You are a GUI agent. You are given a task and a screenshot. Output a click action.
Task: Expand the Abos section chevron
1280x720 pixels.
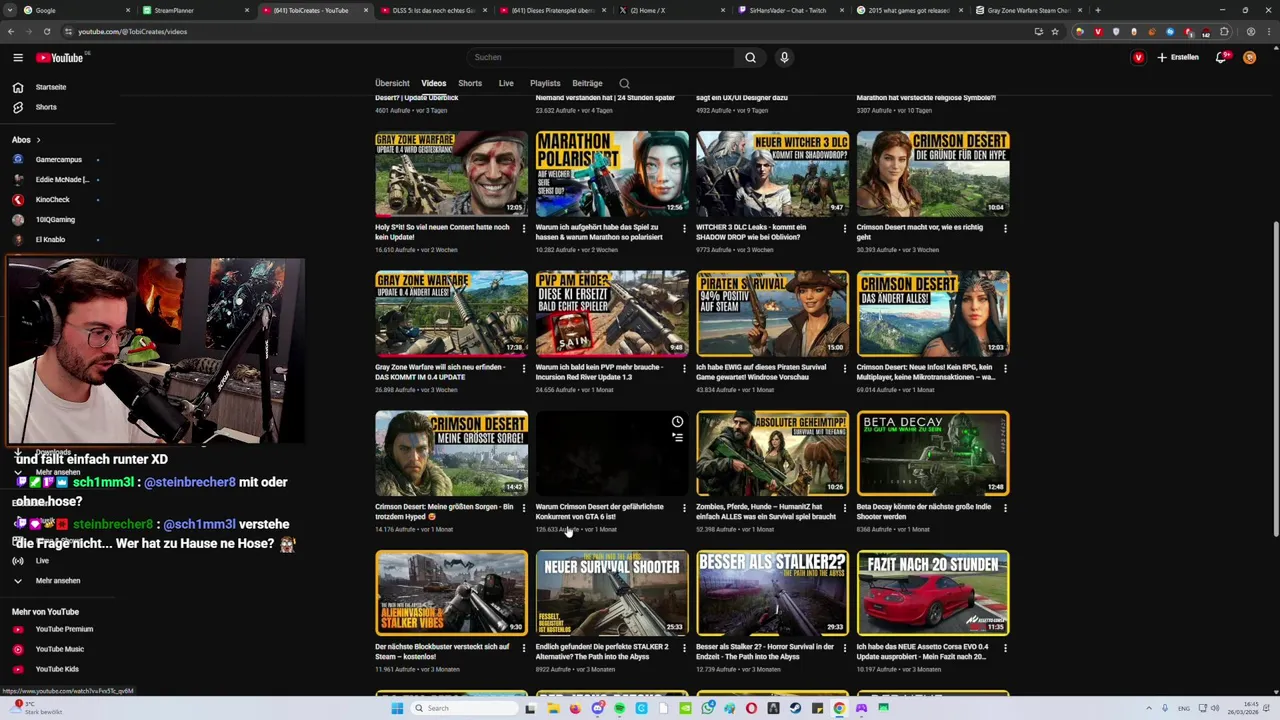[38, 140]
